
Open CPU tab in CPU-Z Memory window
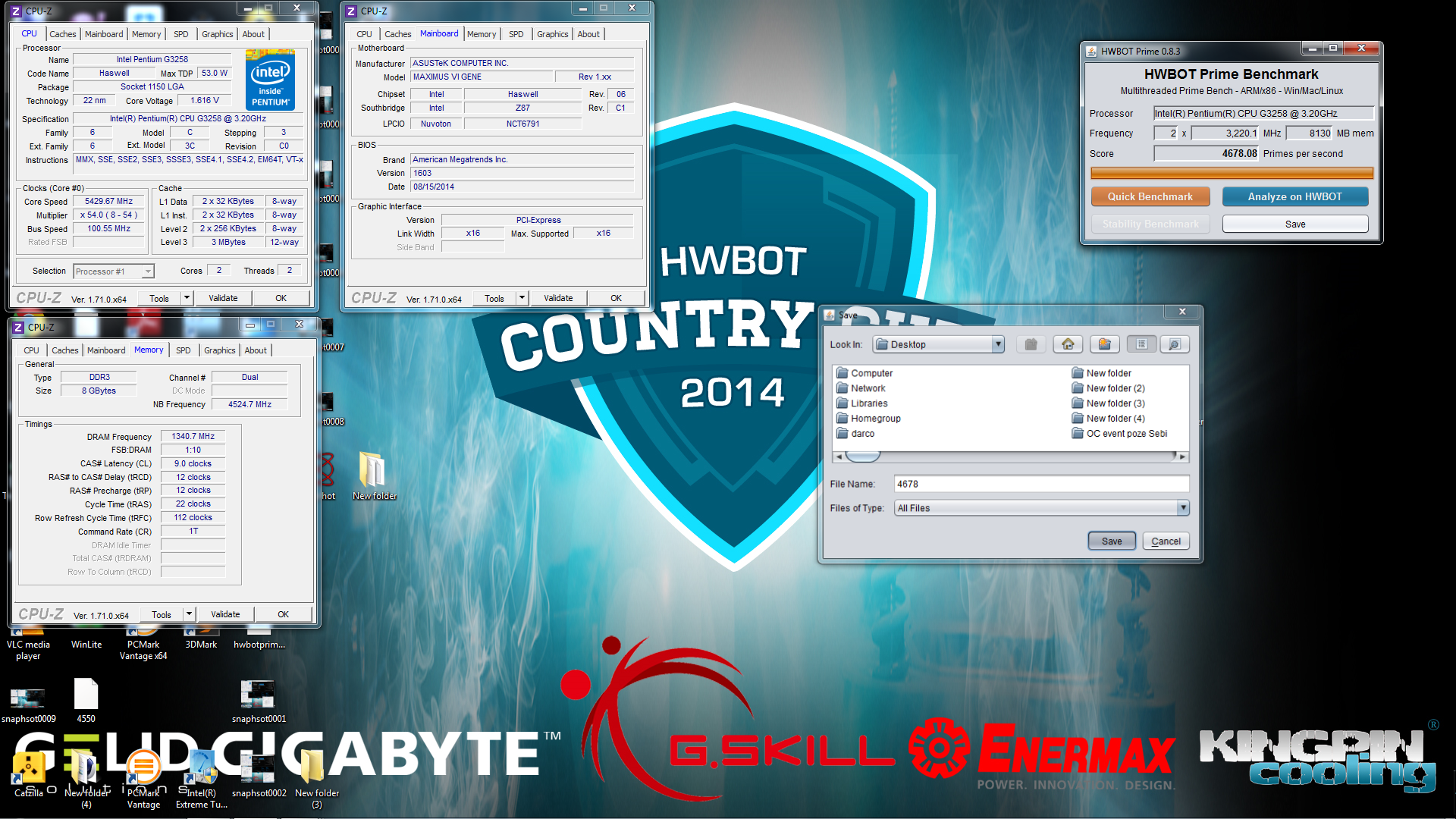pyautogui.click(x=31, y=350)
